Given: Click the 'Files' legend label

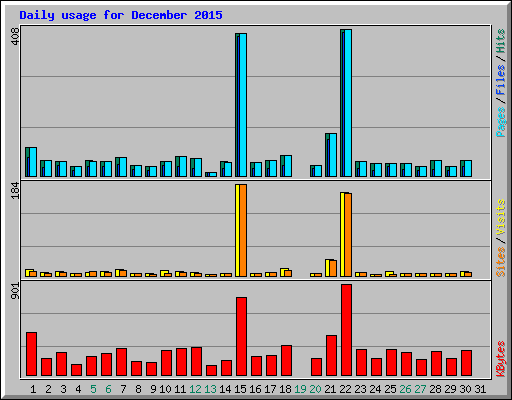Looking at the screenshot, I should [501, 80].
